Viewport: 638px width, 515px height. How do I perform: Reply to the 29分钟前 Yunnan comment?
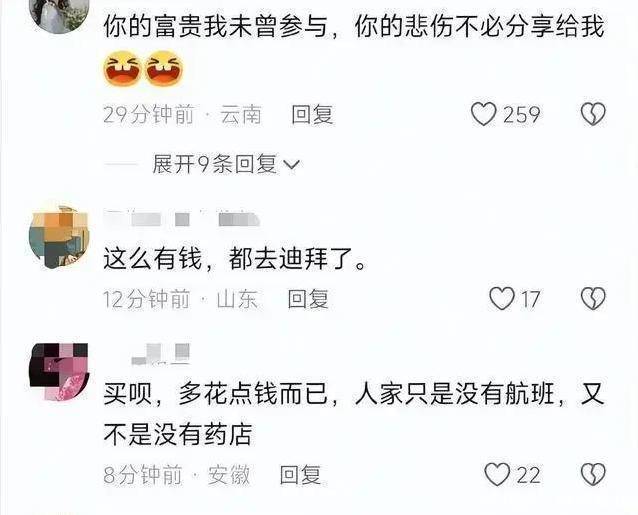[312, 114]
